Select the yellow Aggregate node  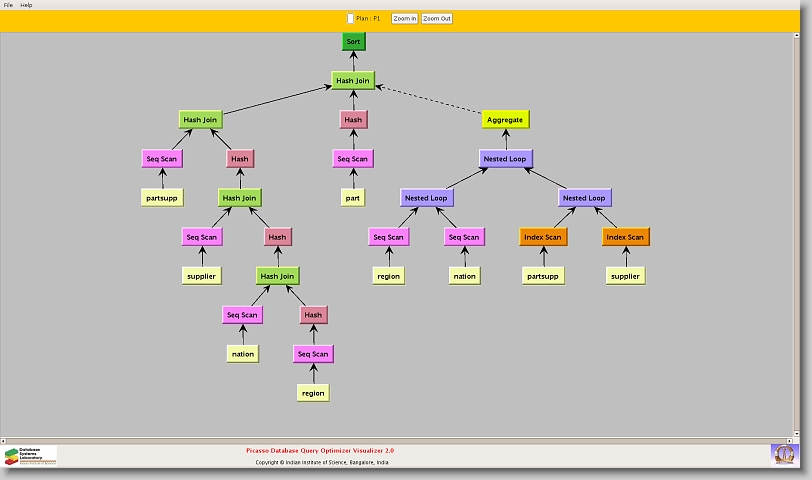(x=505, y=120)
